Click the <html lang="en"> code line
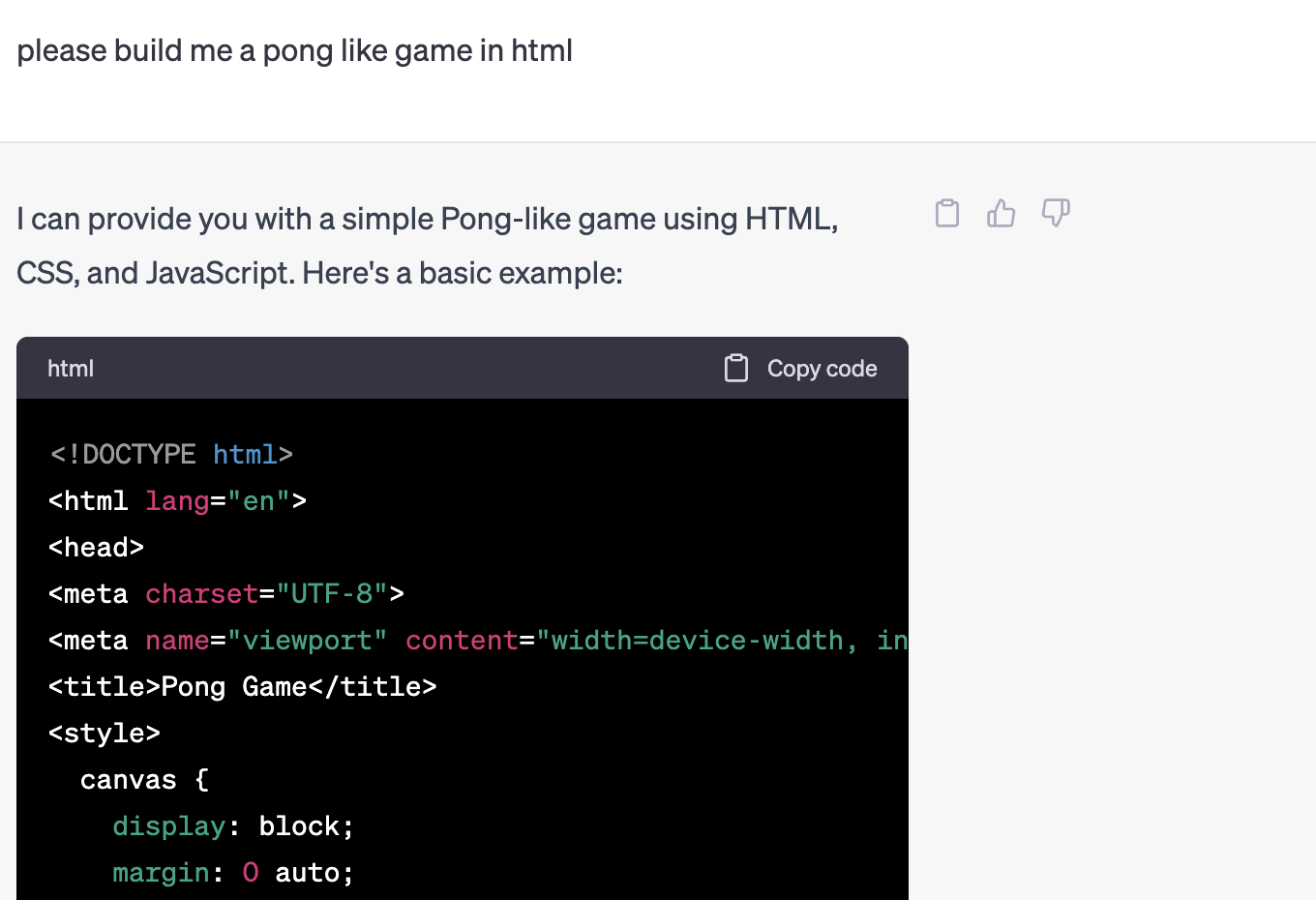The height and width of the screenshot is (900, 1316). click(x=177, y=500)
